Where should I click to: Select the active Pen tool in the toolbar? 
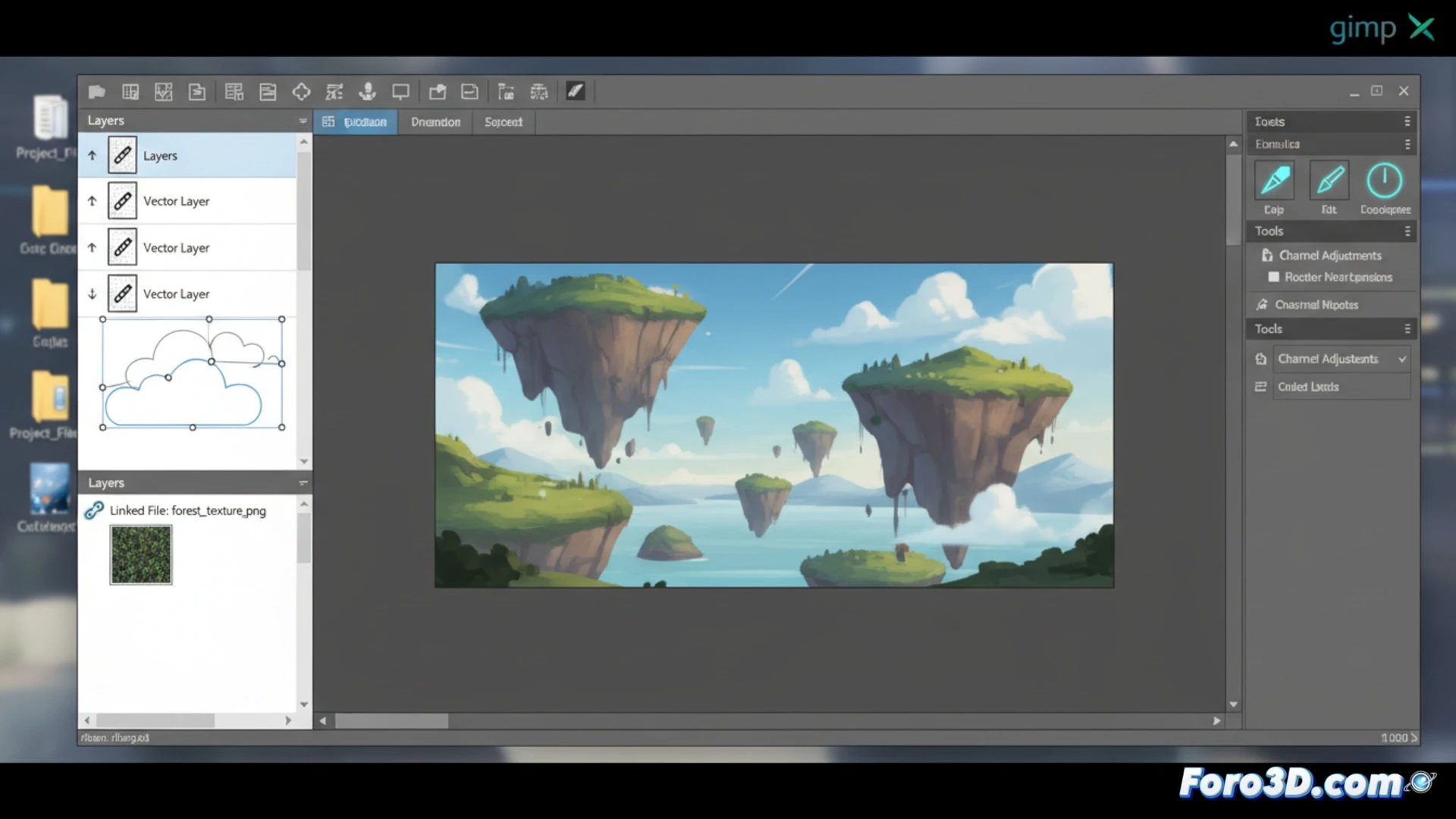575,91
